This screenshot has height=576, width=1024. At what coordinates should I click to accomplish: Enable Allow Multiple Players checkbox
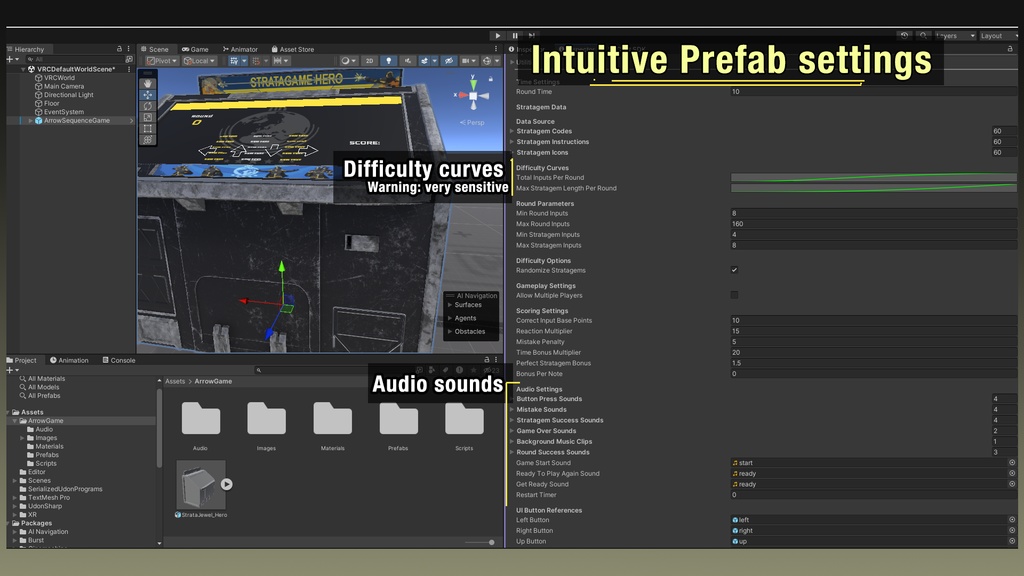coord(734,295)
